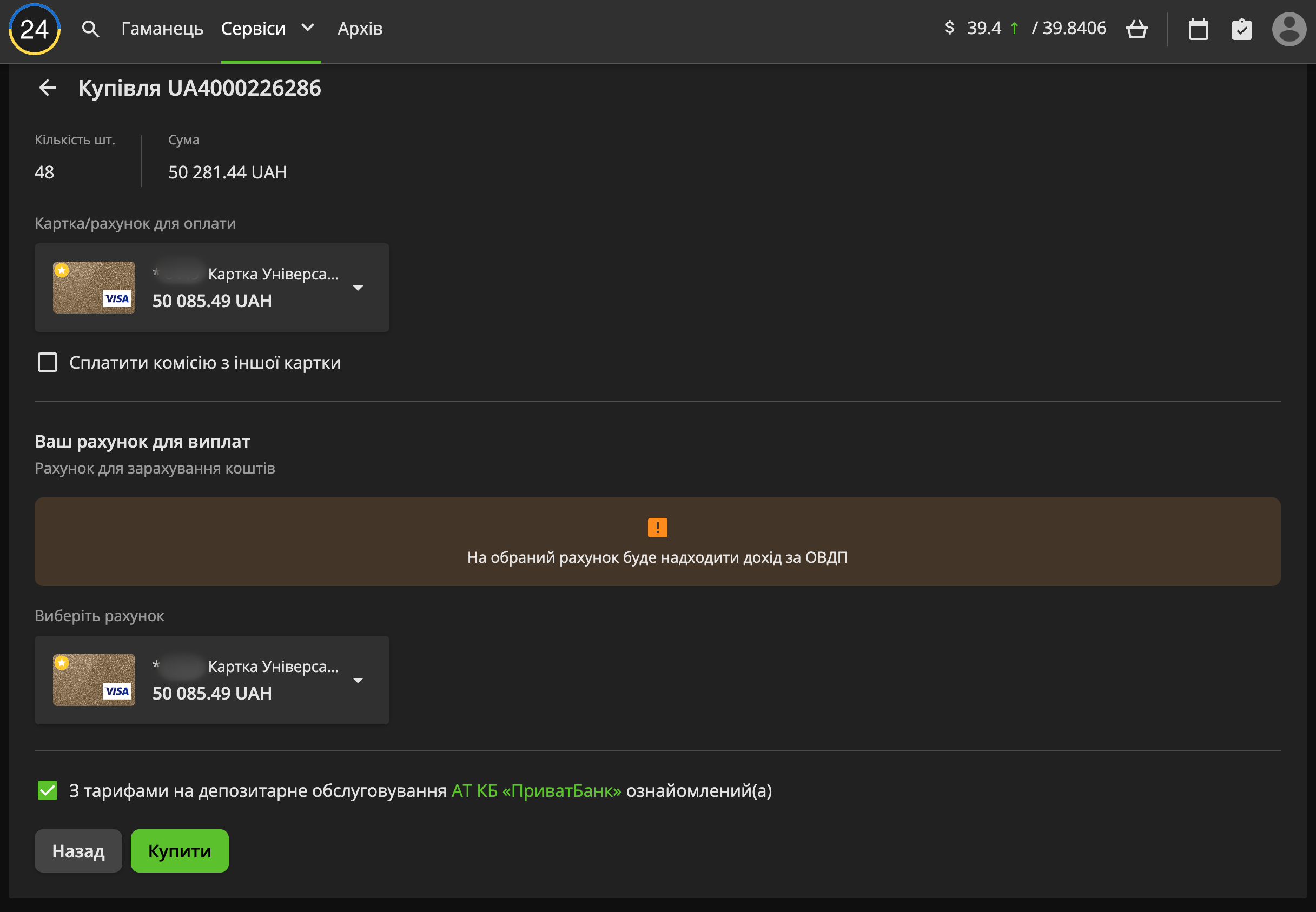Enable Сплатити комісію з іншої картки checkbox

tap(48, 362)
